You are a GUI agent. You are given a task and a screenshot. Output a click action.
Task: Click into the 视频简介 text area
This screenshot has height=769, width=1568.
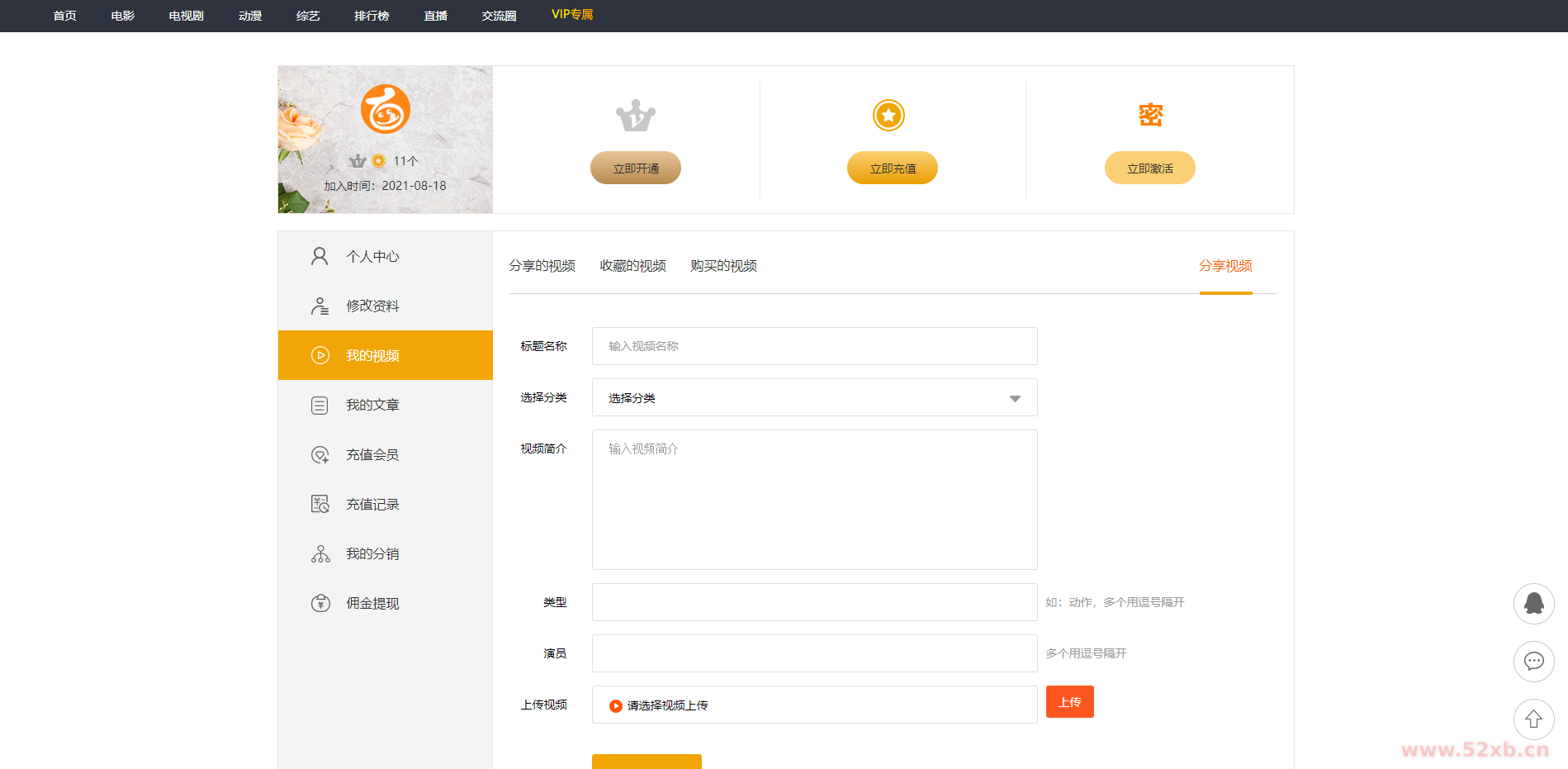click(813, 500)
